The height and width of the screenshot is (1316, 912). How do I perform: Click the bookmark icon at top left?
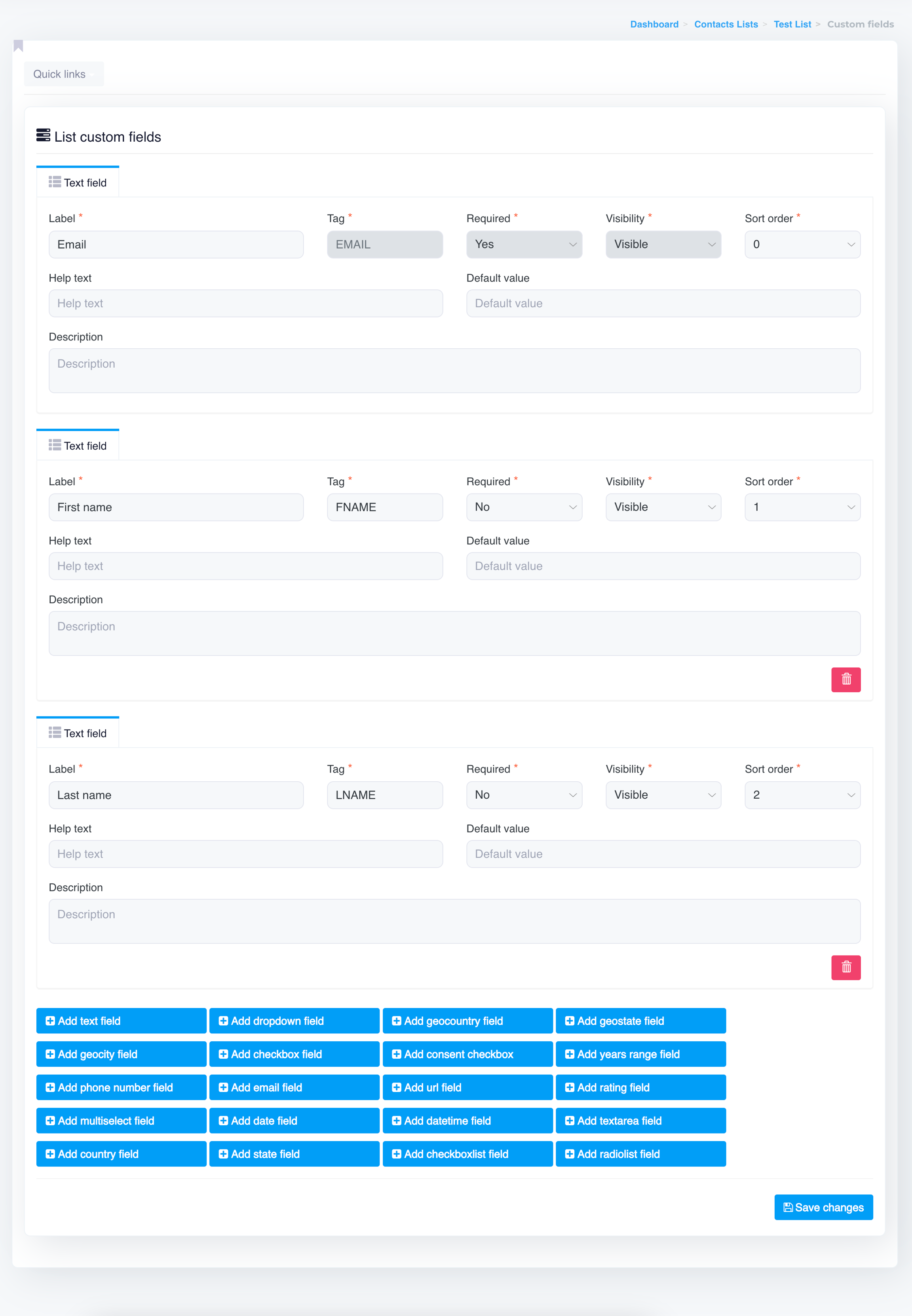coord(18,46)
